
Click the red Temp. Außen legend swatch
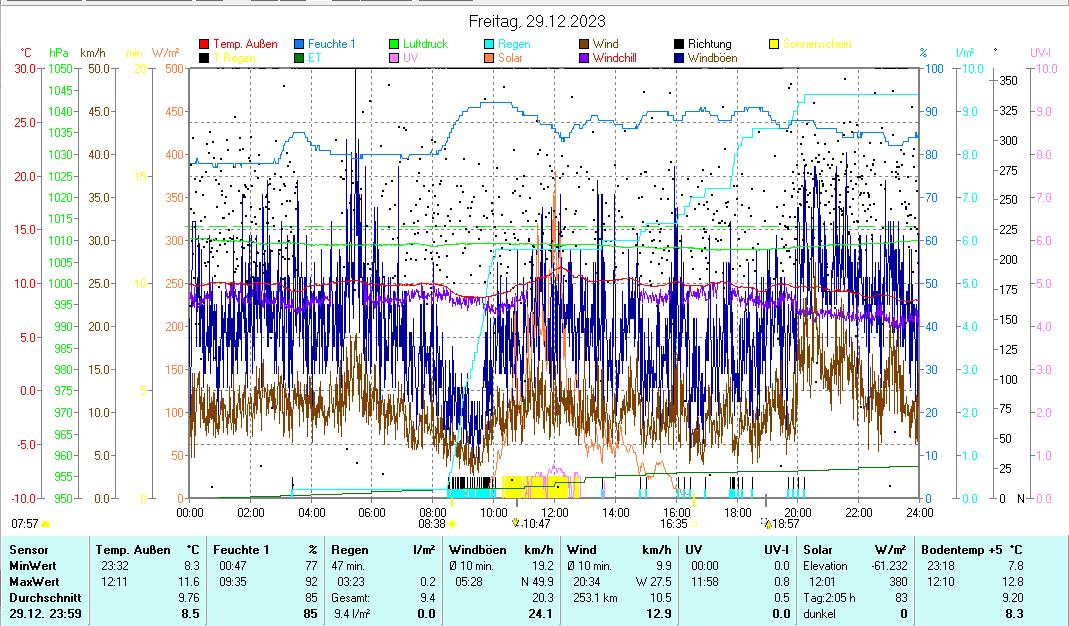coord(204,44)
